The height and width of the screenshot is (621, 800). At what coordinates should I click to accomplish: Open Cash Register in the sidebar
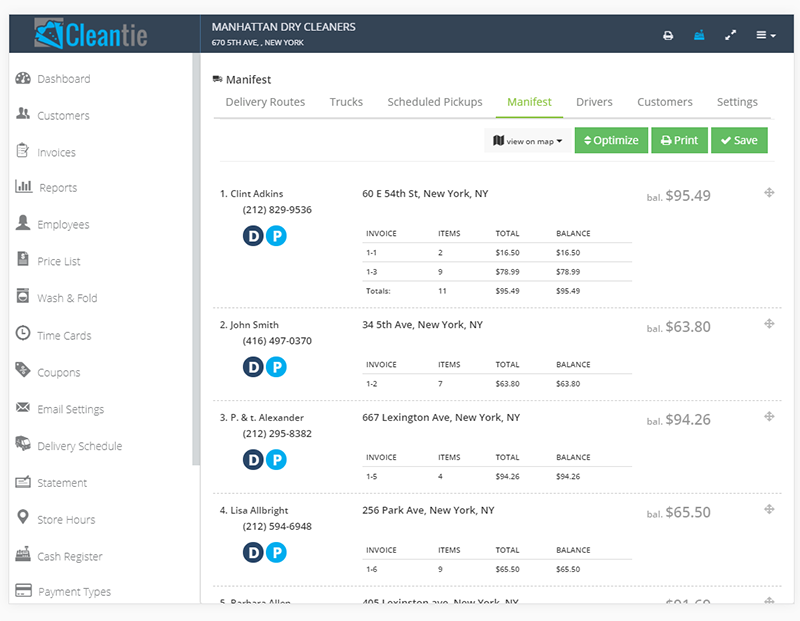[69, 556]
